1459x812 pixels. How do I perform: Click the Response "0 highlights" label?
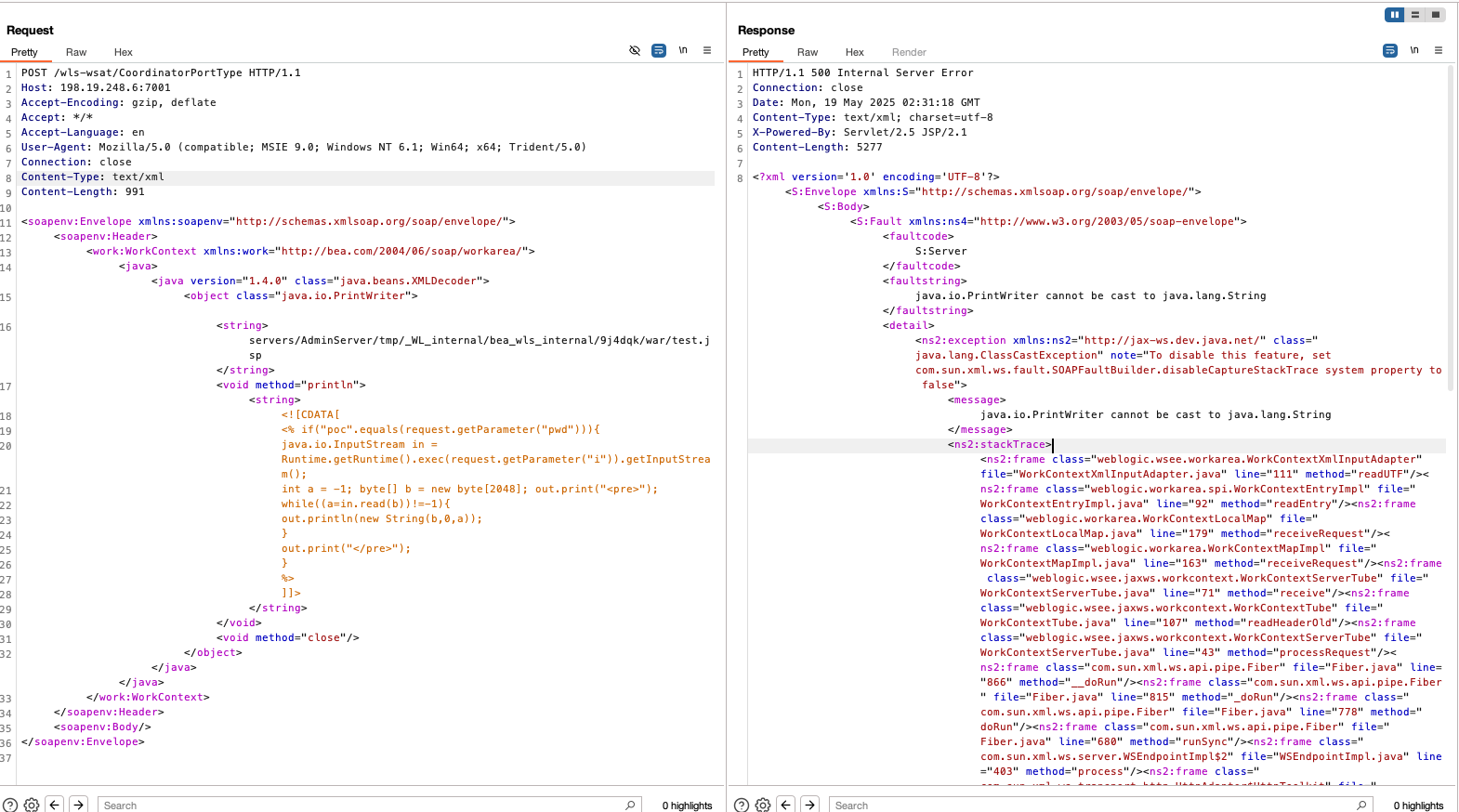[1418, 805]
